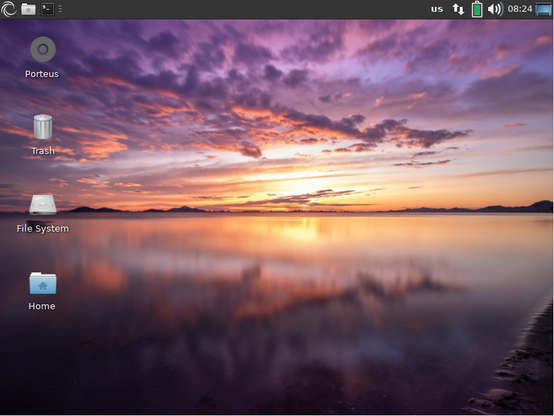The height and width of the screenshot is (416, 554).
Task: Launch the file manager from the panel
Action: (28, 9)
